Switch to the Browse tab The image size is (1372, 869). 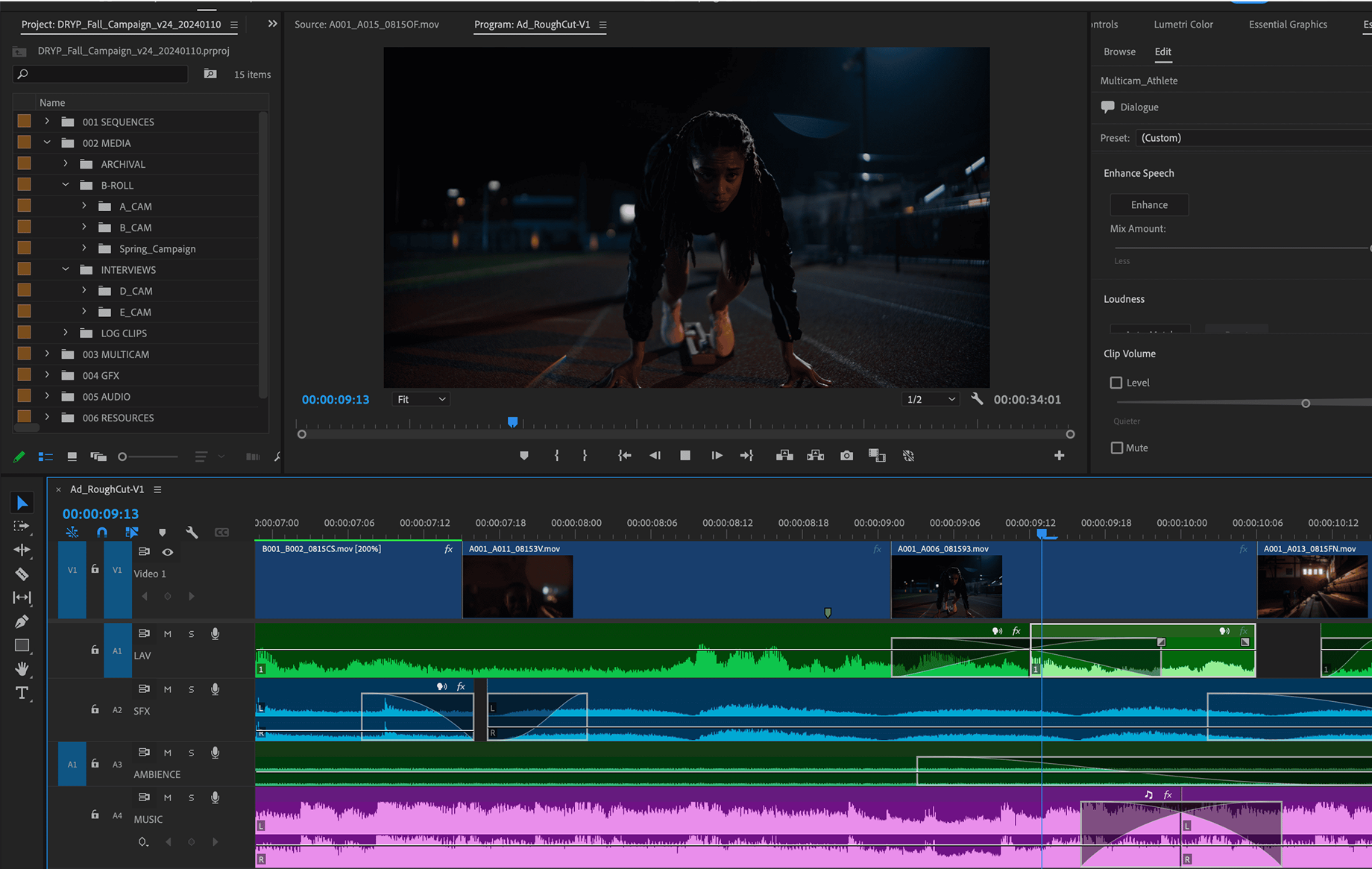[1119, 51]
